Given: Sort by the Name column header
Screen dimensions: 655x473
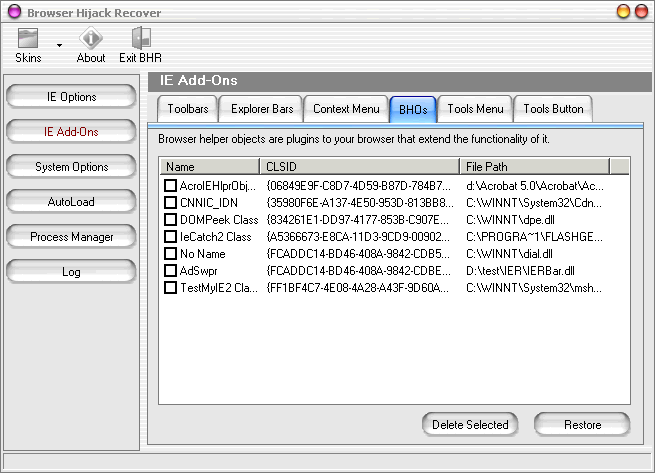Looking at the screenshot, I should 210,167.
